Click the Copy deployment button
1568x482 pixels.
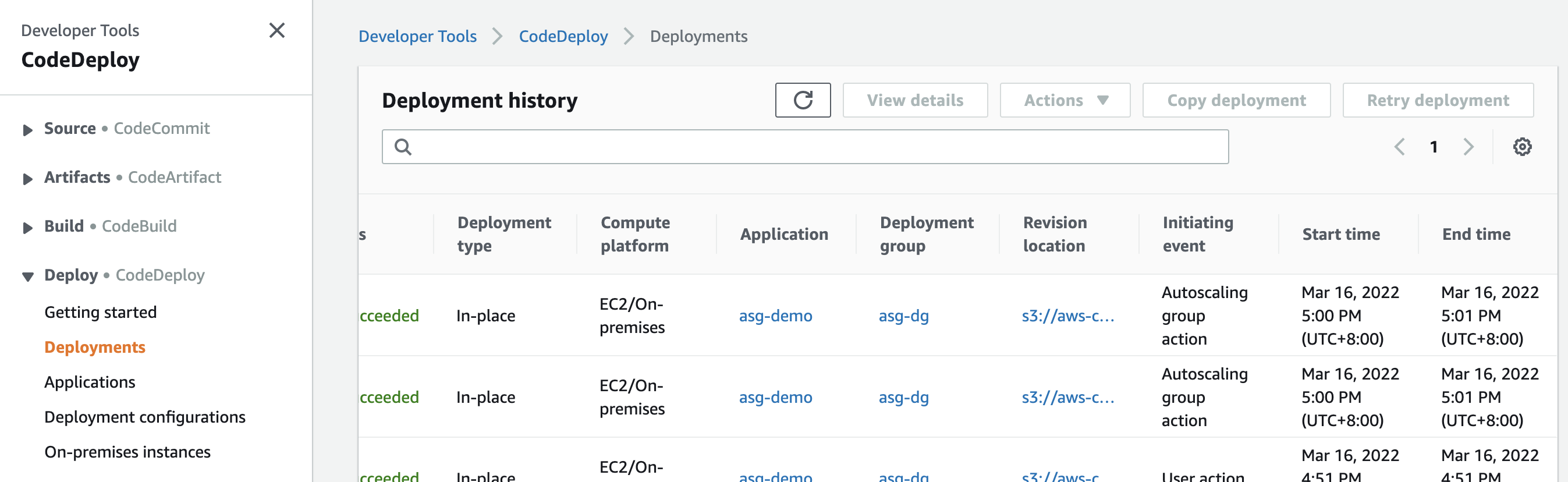click(x=1236, y=100)
